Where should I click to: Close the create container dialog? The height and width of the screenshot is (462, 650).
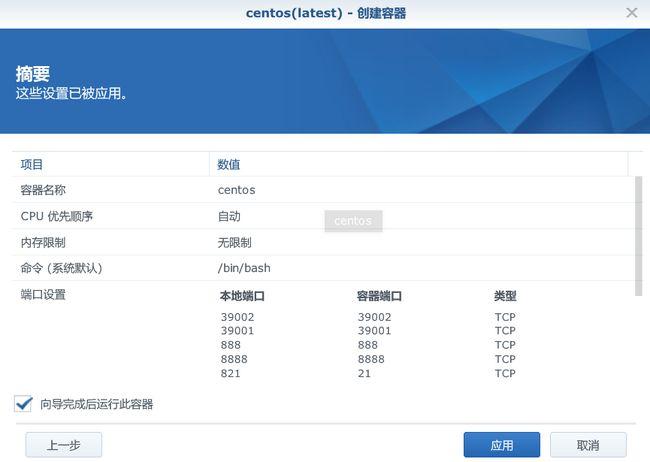coord(631,13)
